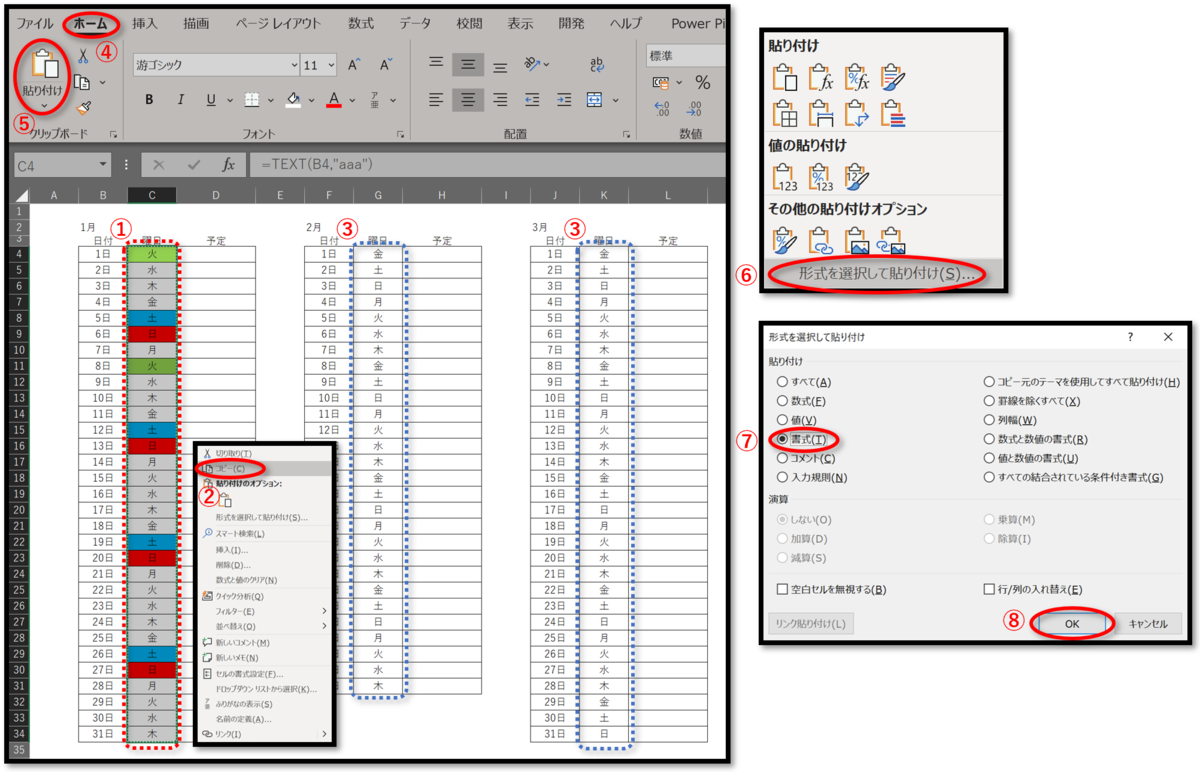Image resolution: width=1200 pixels, height=772 pixels.
Task: Click the Increase Decimal icon
Action: pyautogui.click(x=661, y=108)
